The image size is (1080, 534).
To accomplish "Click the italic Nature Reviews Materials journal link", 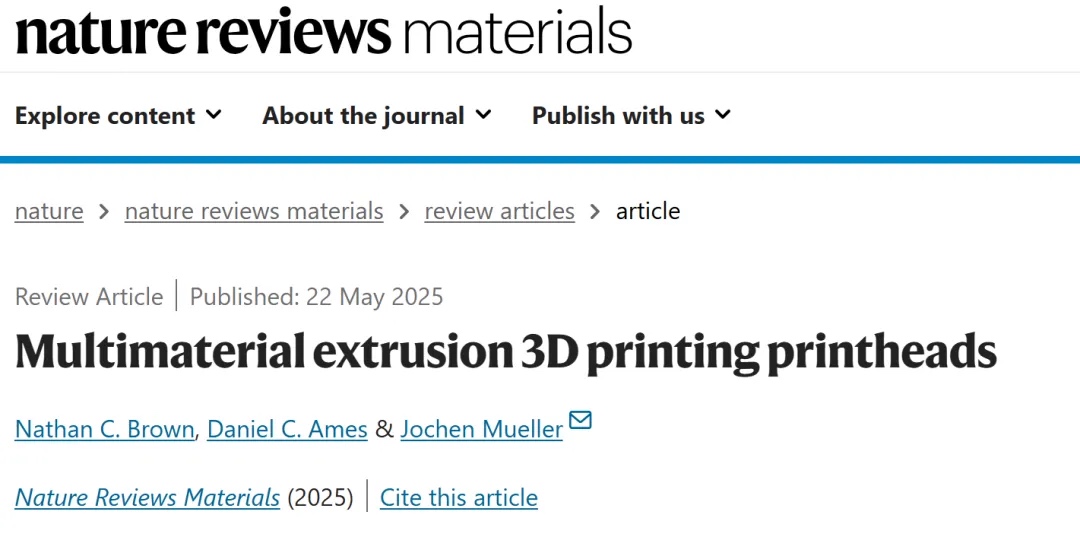I will [147, 497].
